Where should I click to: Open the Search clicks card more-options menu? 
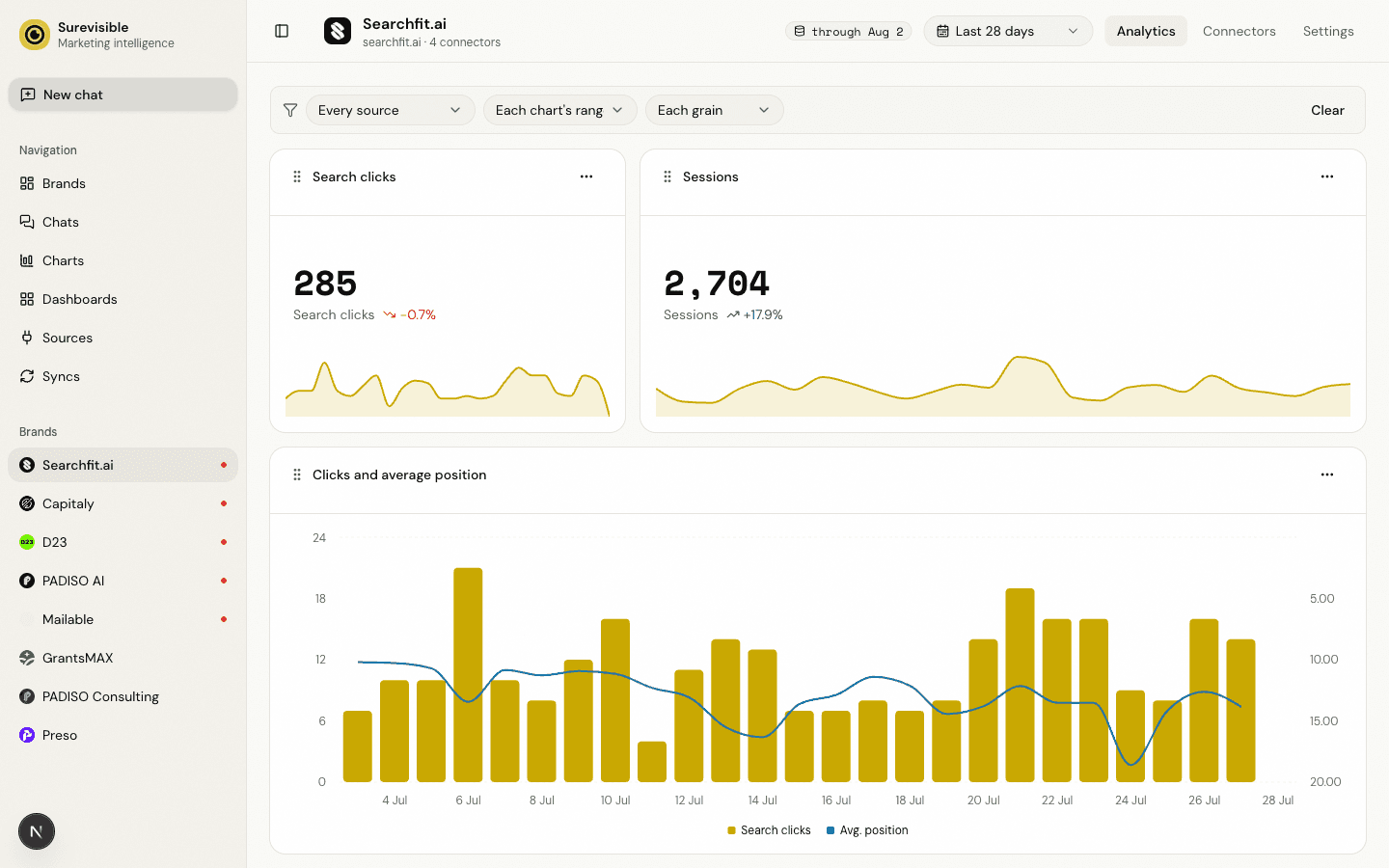(586, 176)
